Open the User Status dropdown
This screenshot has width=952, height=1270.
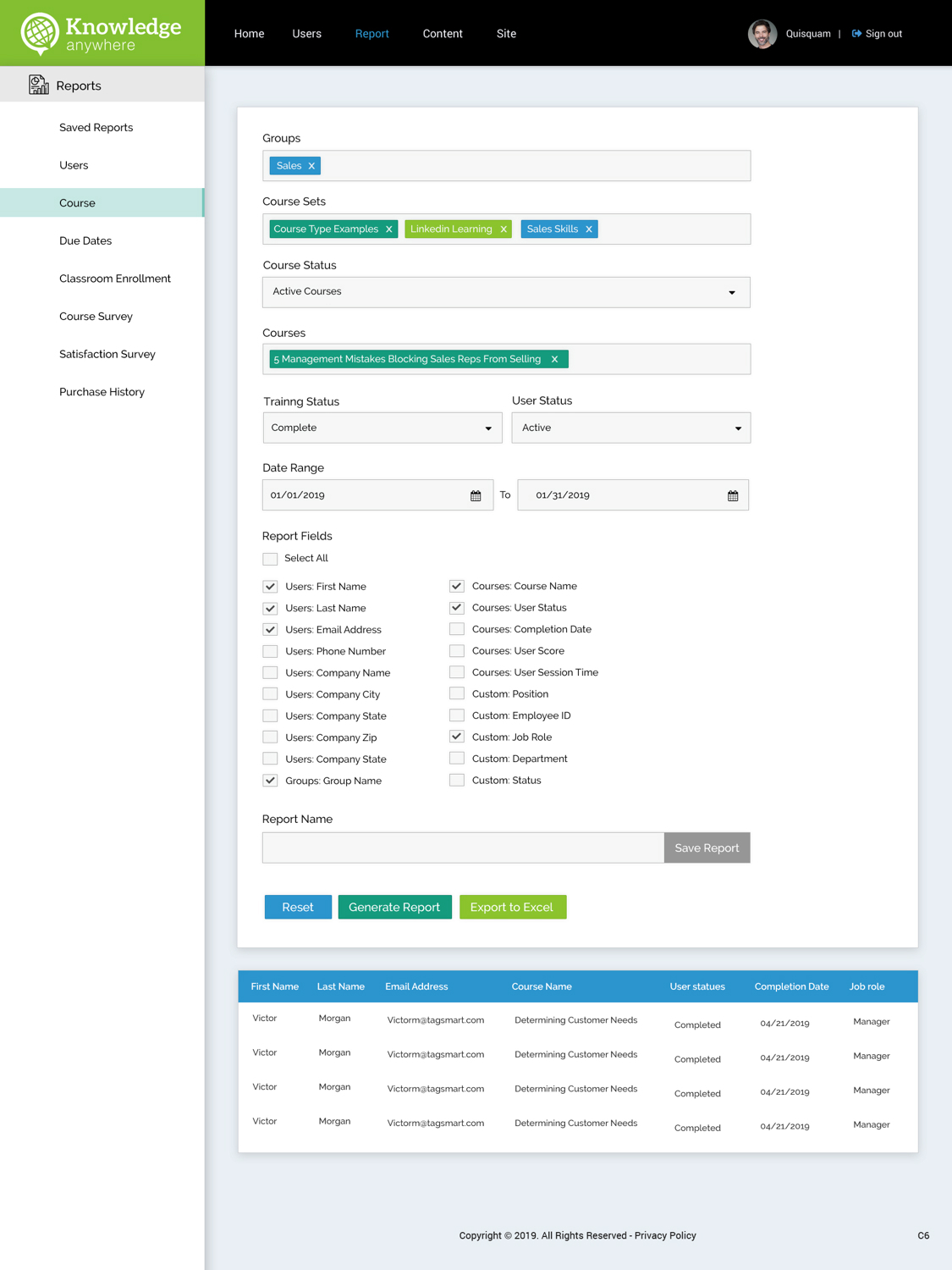pyautogui.click(x=631, y=428)
